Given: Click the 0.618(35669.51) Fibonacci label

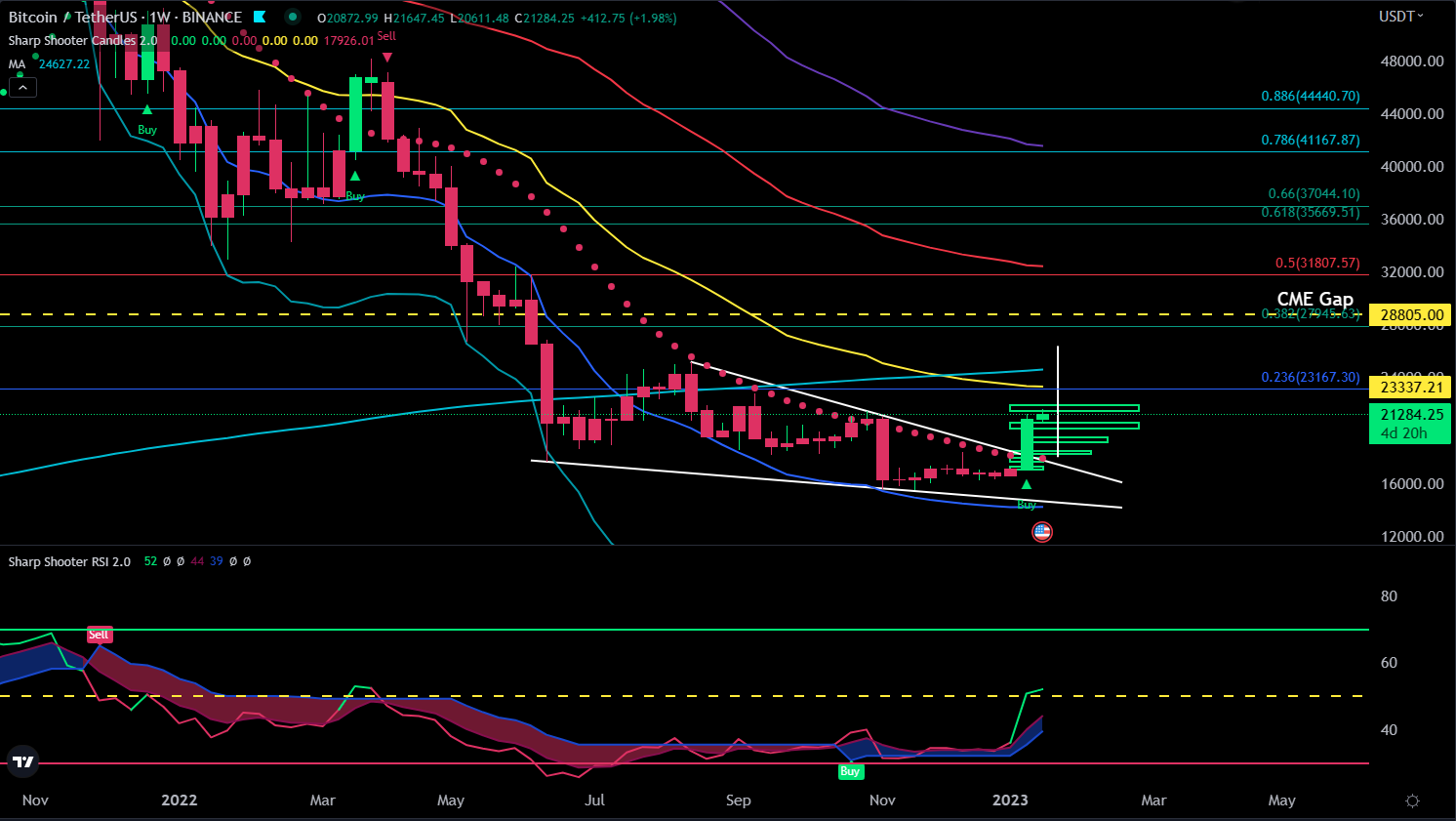Looking at the screenshot, I should [x=1310, y=212].
